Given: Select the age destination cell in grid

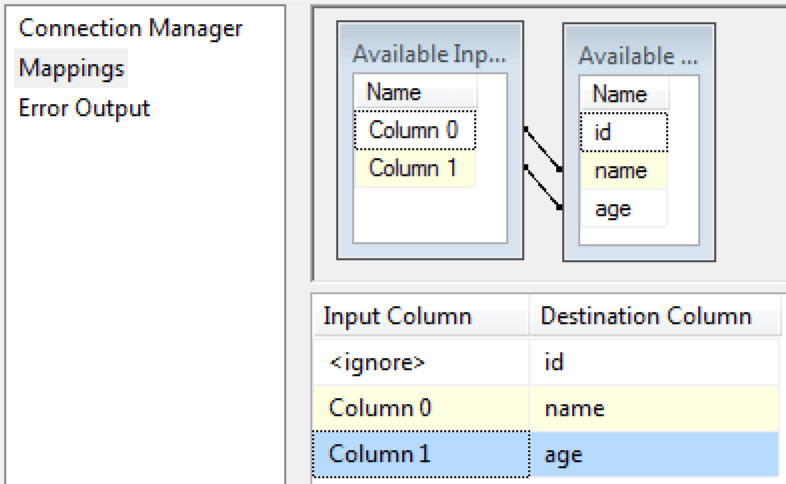Looking at the screenshot, I should tap(653, 454).
